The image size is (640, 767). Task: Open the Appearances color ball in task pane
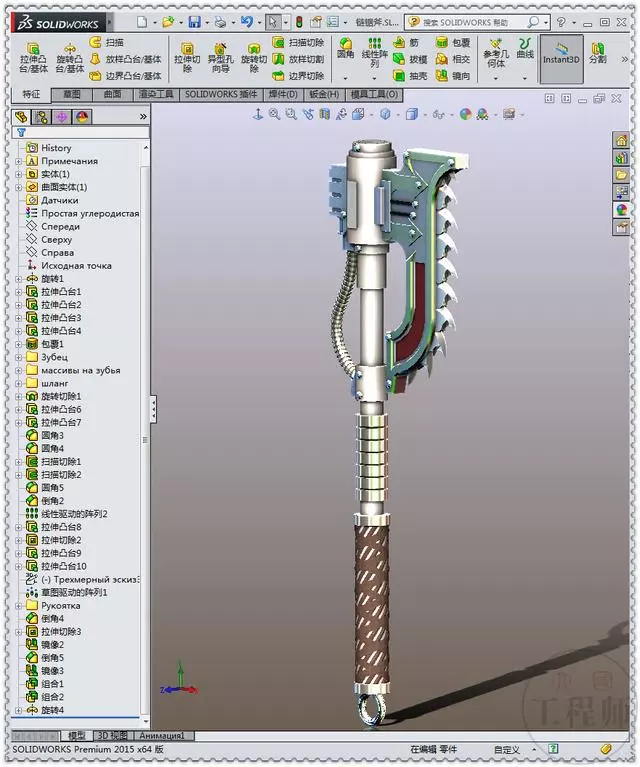(621, 209)
